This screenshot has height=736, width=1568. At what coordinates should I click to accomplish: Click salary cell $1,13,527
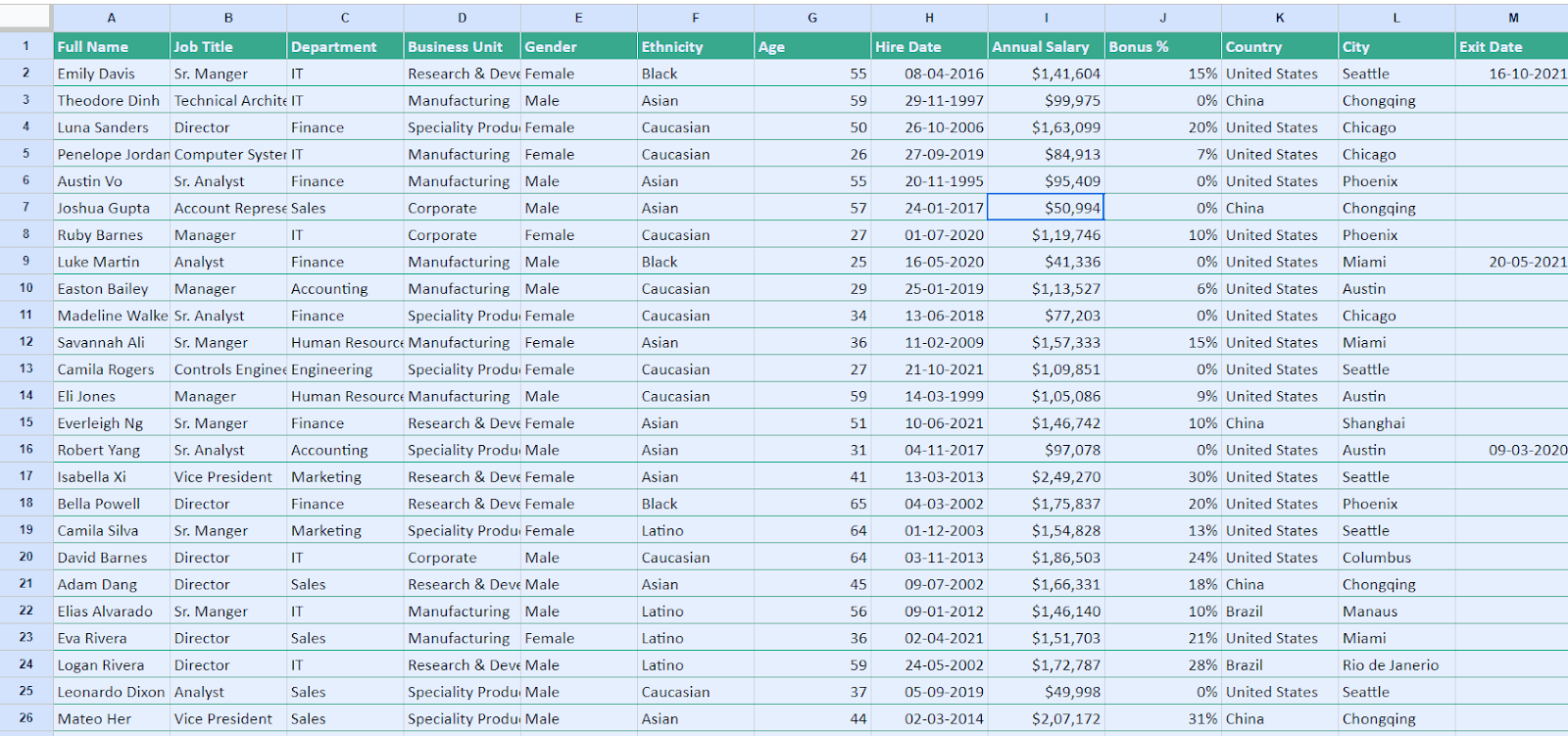[1046, 288]
